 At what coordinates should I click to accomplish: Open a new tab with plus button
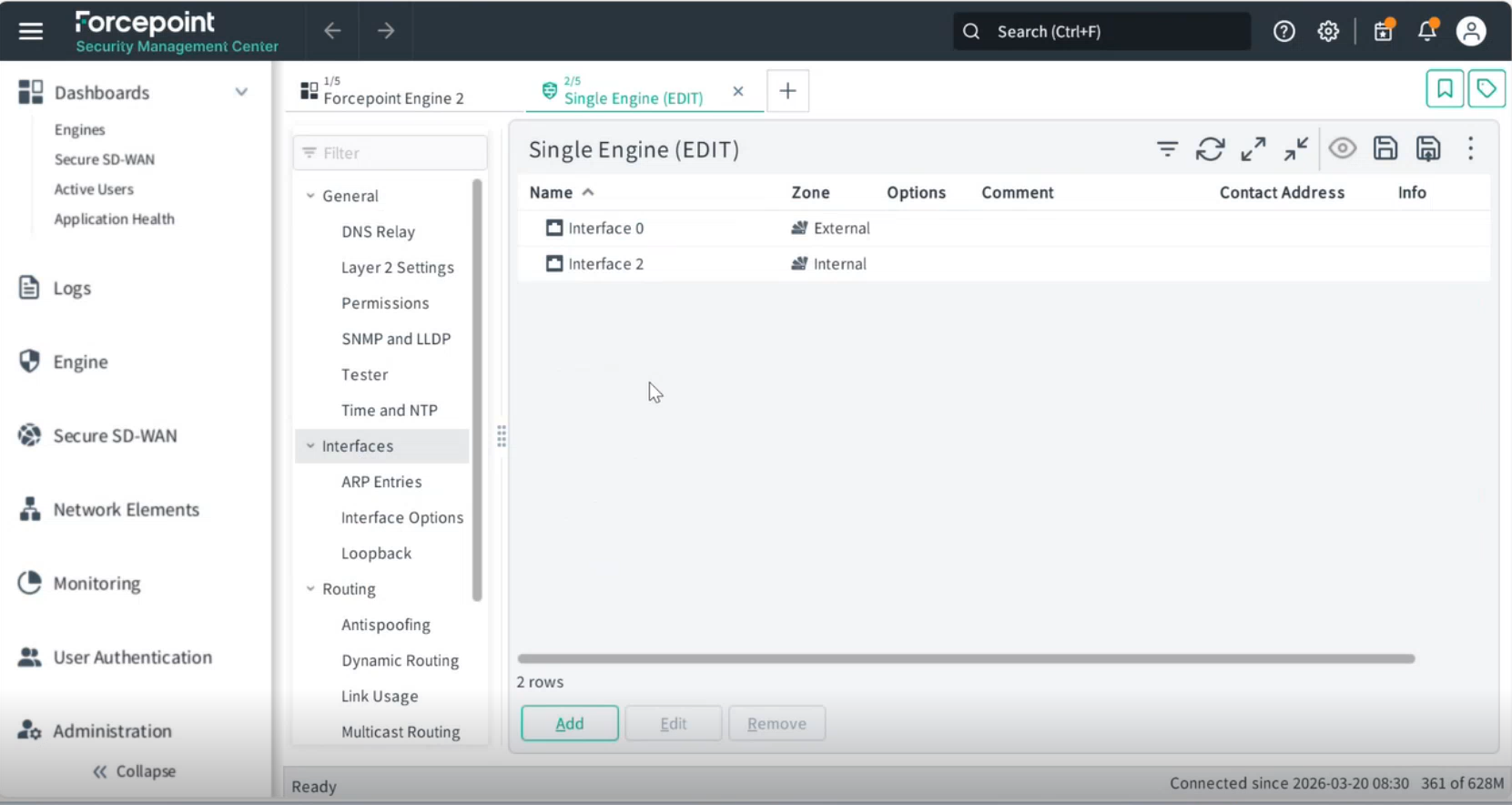tap(787, 91)
